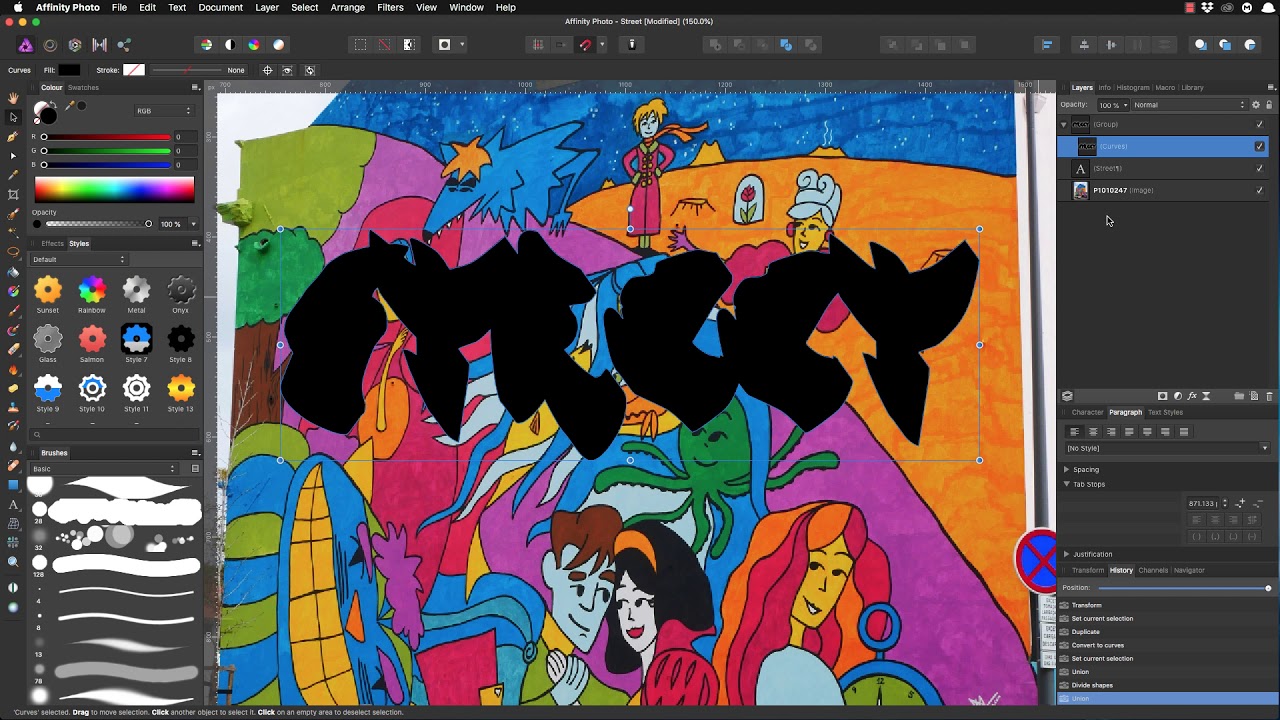Click the Adjustments icon below layers
This screenshot has height=720, width=1280.
pyautogui.click(x=1177, y=396)
